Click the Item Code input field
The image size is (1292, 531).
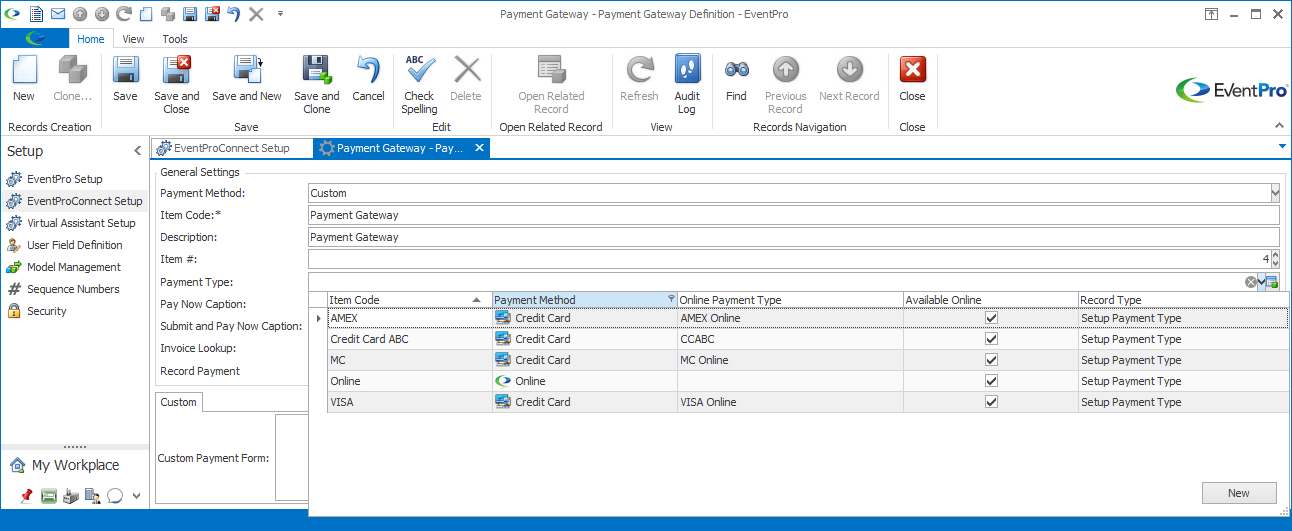tap(794, 215)
